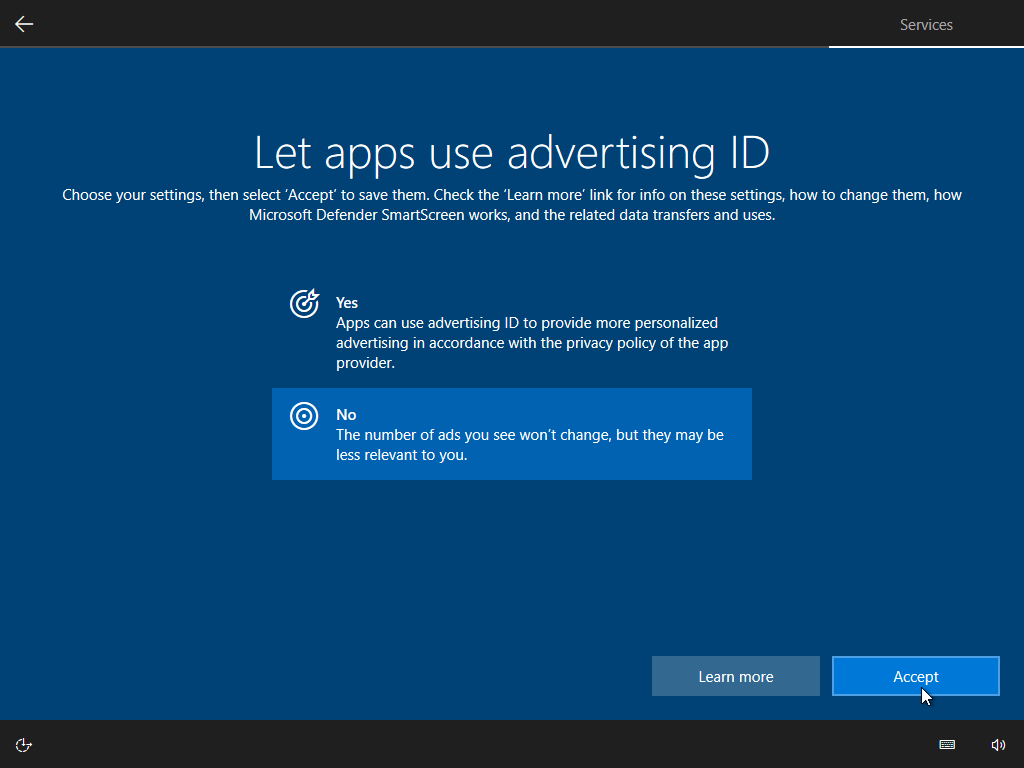This screenshot has width=1024, height=768.
Task: Click the target icon beside Yes
Action: click(x=304, y=303)
